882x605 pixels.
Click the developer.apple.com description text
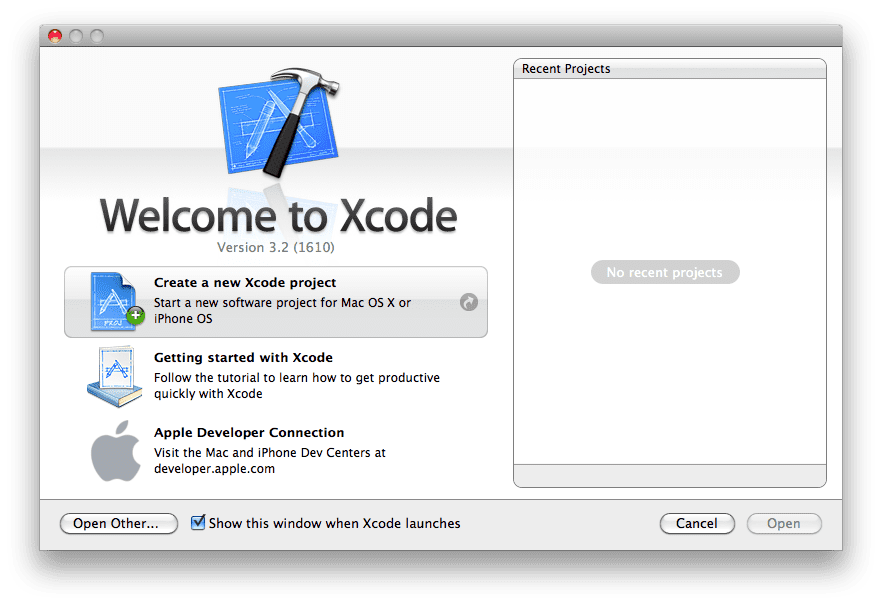point(270,460)
